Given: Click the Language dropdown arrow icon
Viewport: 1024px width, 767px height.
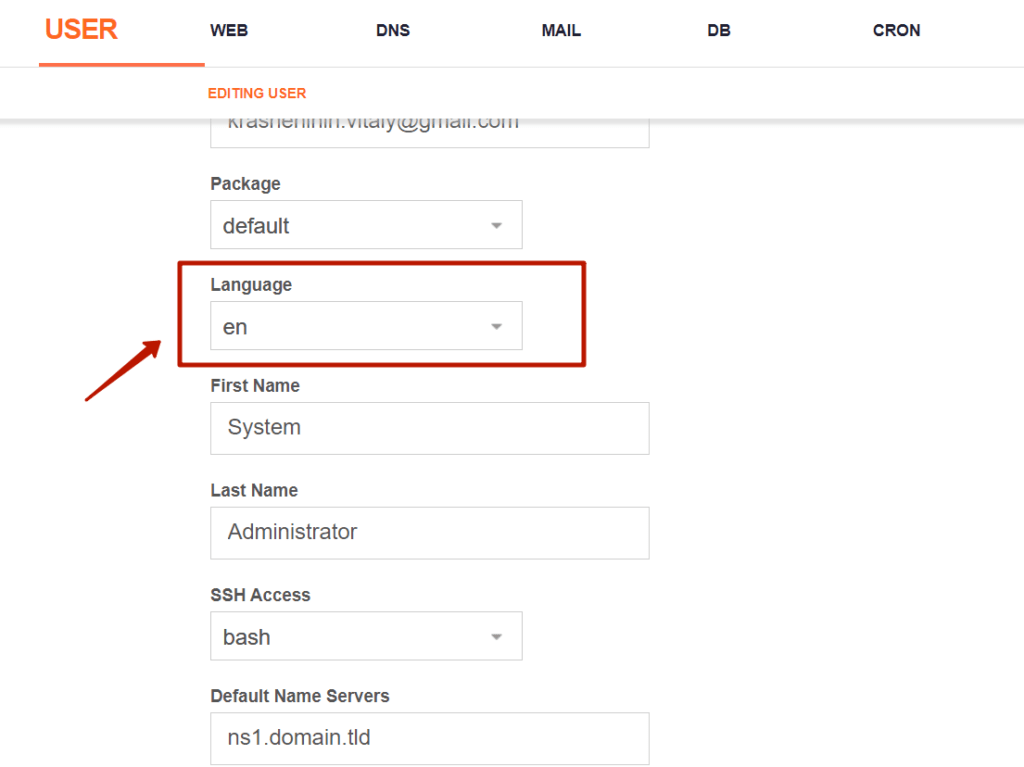Looking at the screenshot, I should click(496, 327).
